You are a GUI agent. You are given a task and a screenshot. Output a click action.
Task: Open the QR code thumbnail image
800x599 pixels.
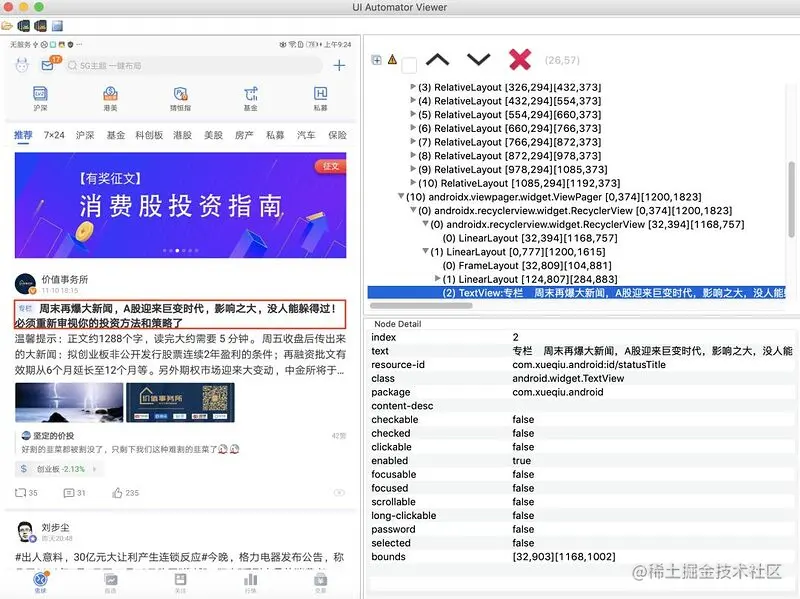click(180, 403)
